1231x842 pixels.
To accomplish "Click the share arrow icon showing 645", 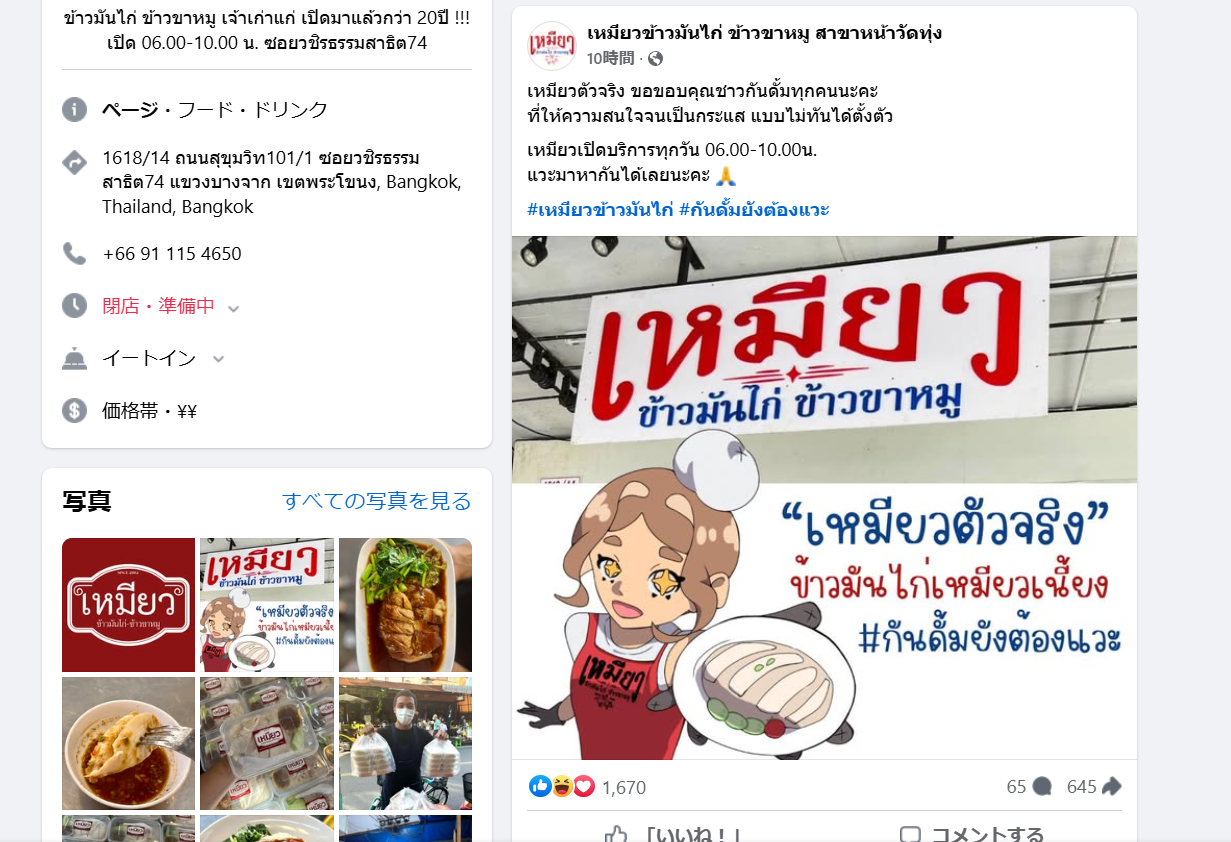I will [x=1112, y=787].
